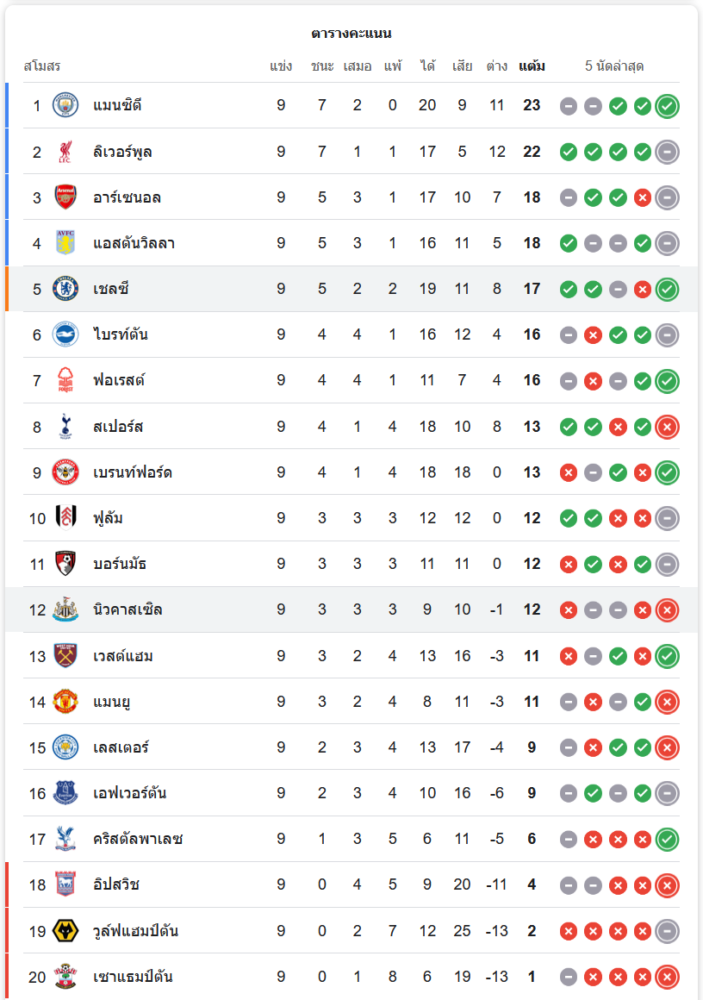Screen dimensions: 703x1000
Task: Open the เบรนท์ฟอร์ด team row
Action: (352, 472)
